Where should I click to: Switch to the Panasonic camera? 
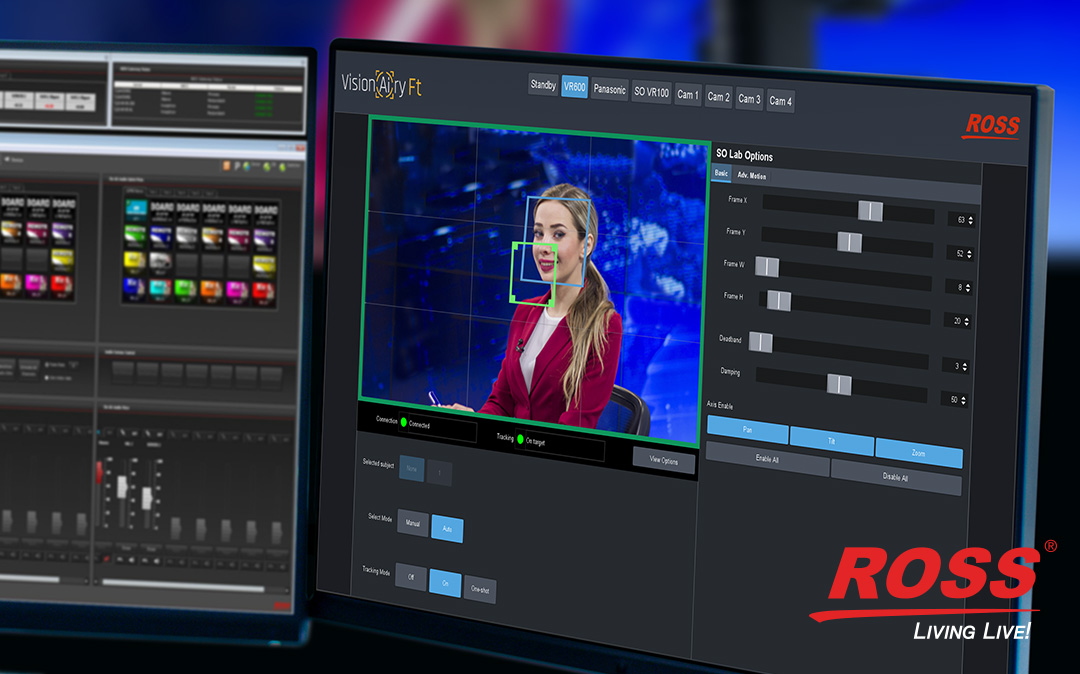(610, 89)
